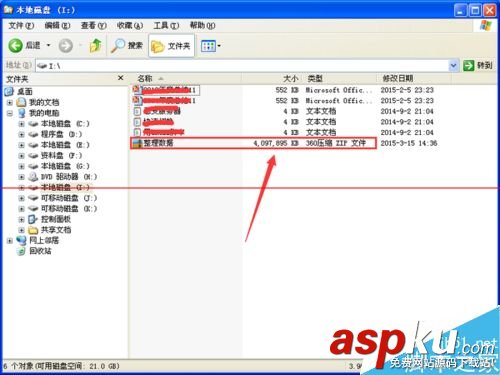Select 本地磁盘 (G:) drive icon
Image resolution: width=500 pixels, height=375 pixels.
coord(33,166)
